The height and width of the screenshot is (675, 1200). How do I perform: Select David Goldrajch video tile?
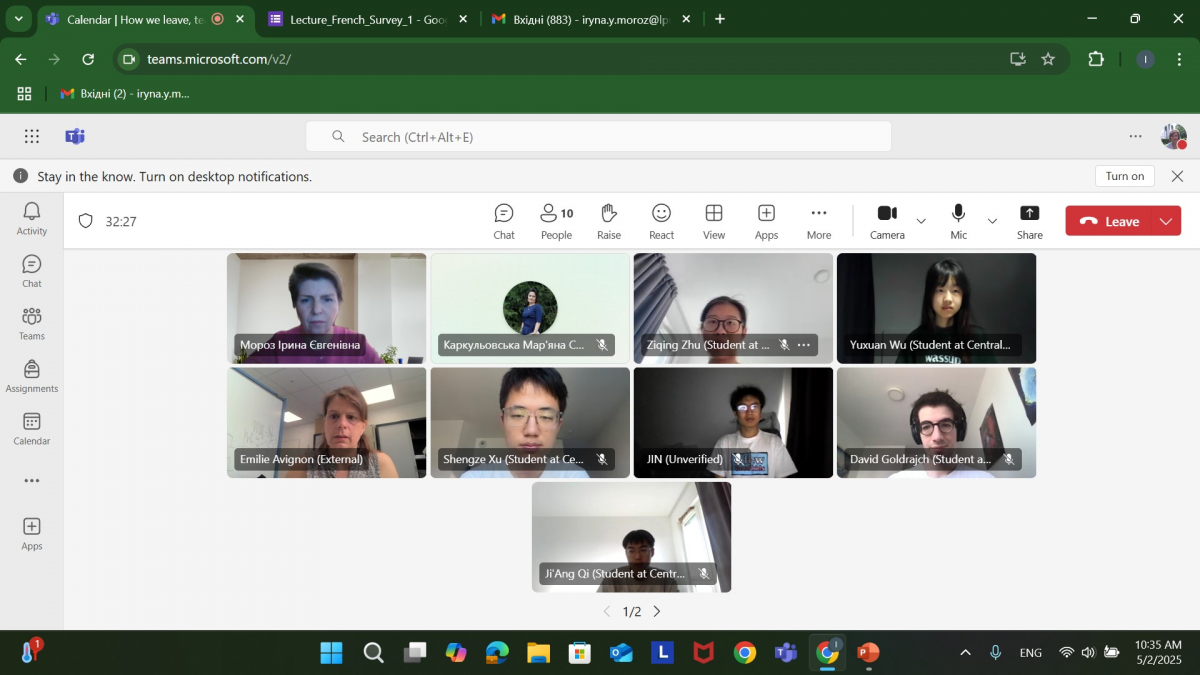pyautogui.click(x=936, y=422)
